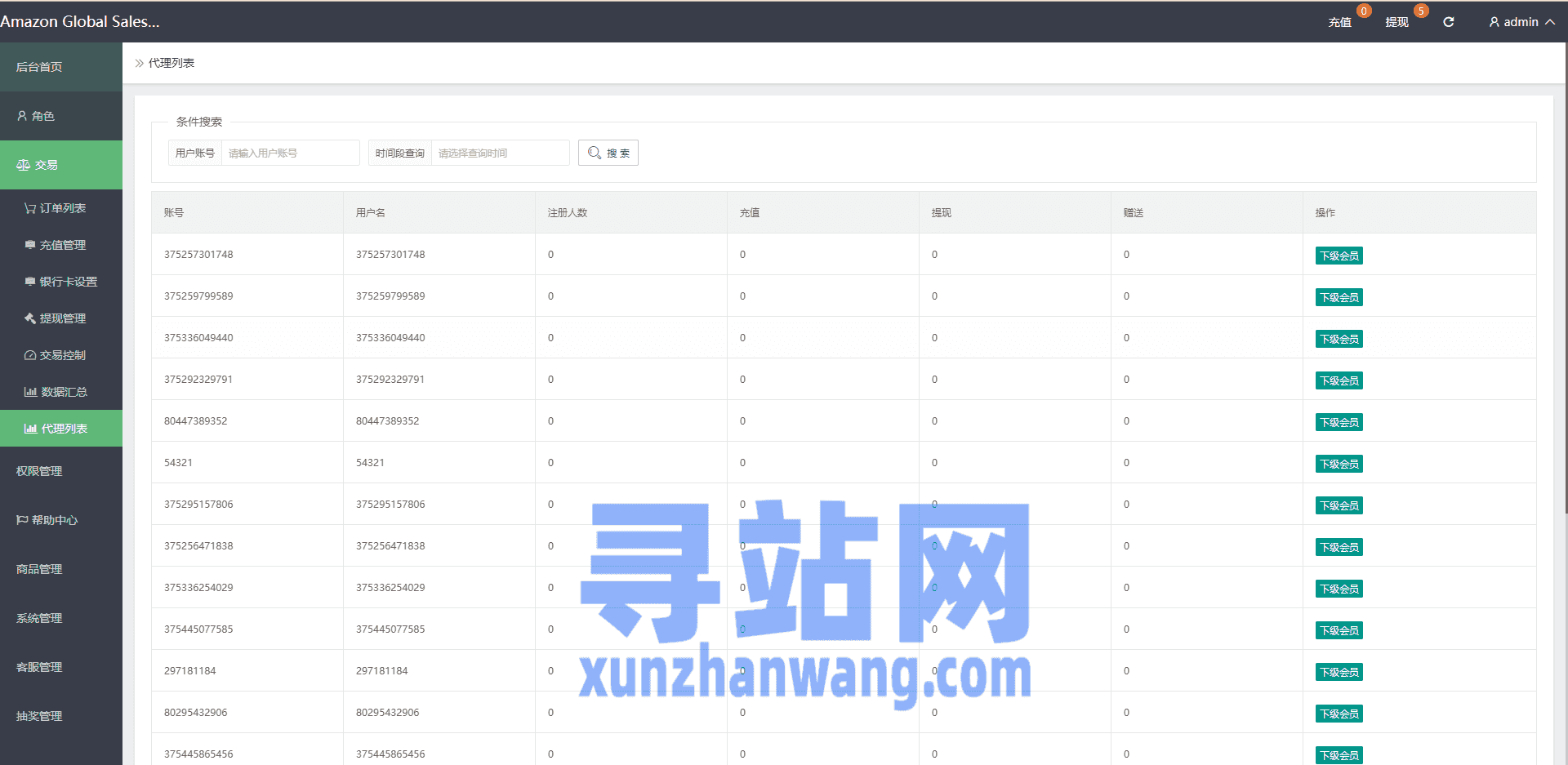Click the chart icon beside 代理列表
Viewport: 1568px width, 765px height.
point(30,429)
